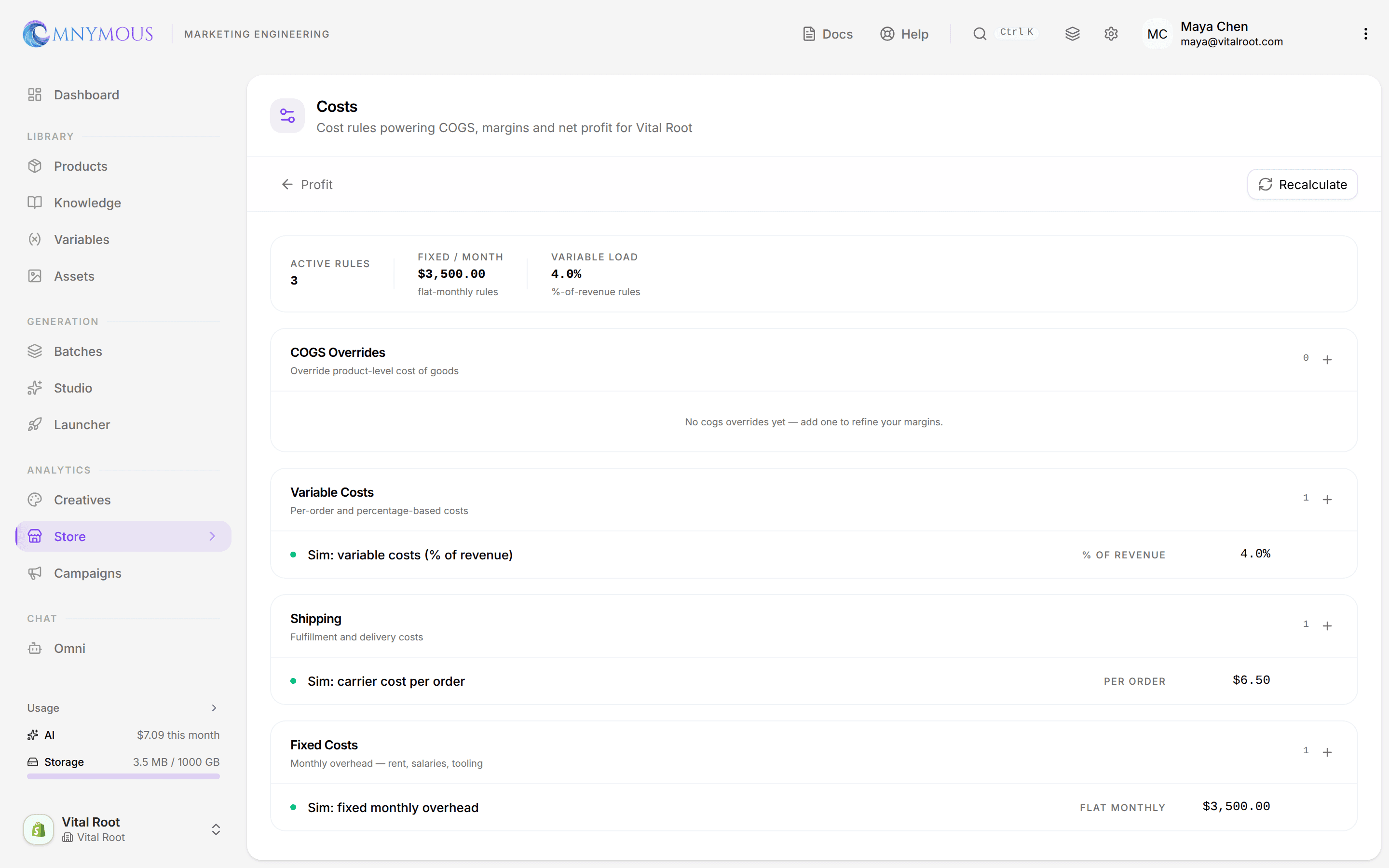The width and height of the screenshot is (1389, 868).
Task: Click the Knowledge book icon
Action: pos(35,203)
